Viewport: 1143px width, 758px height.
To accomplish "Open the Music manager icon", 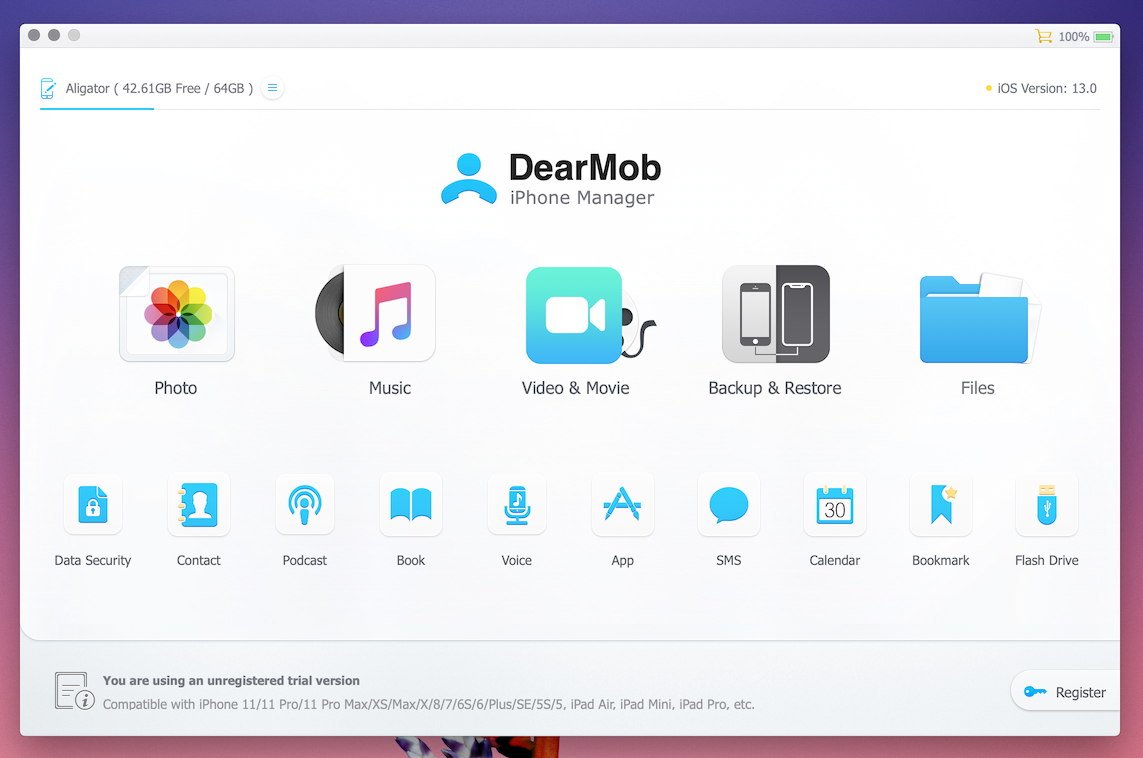I will tap(375, 314).
